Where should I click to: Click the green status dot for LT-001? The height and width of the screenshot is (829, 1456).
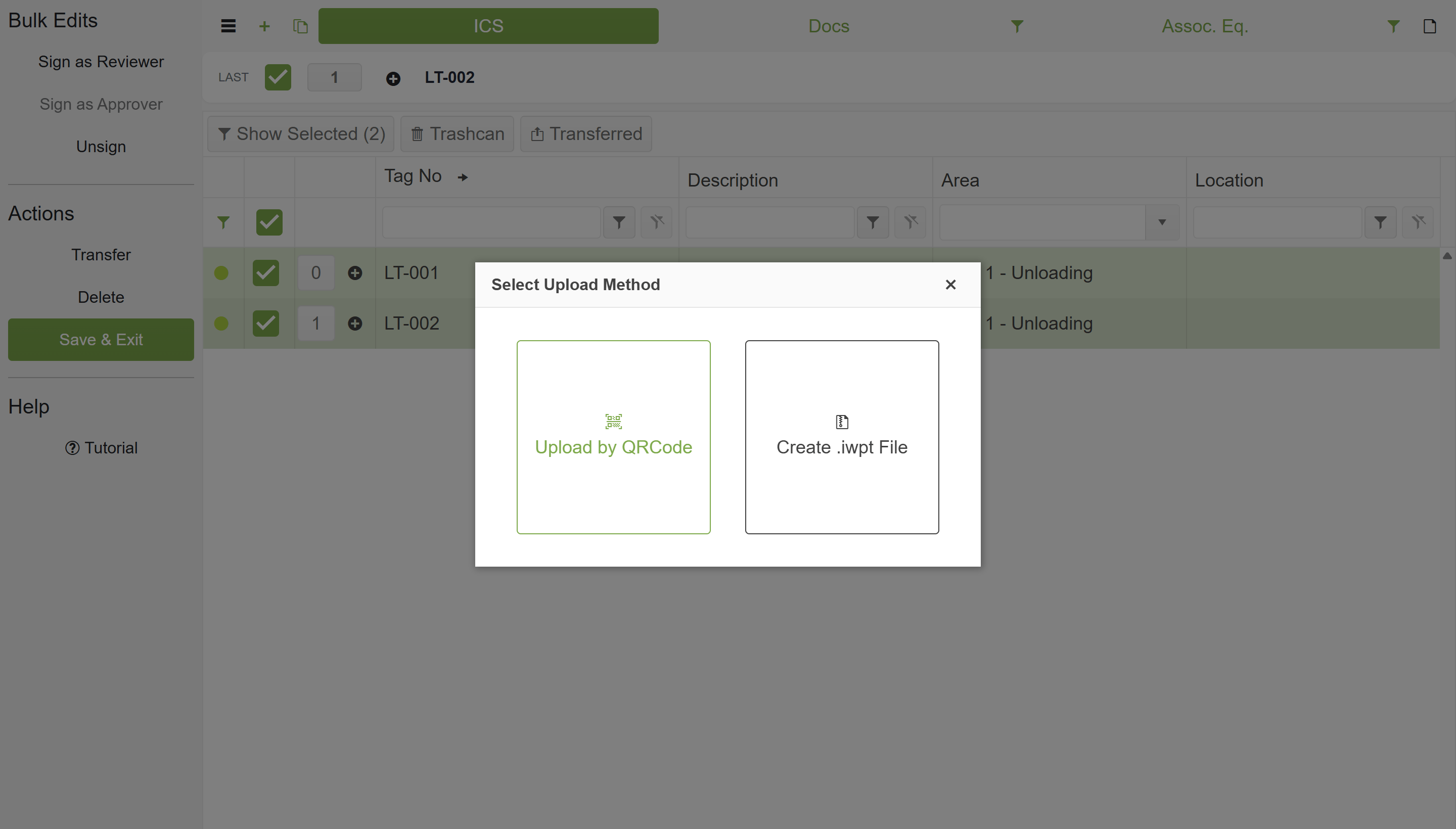[221, 273]
